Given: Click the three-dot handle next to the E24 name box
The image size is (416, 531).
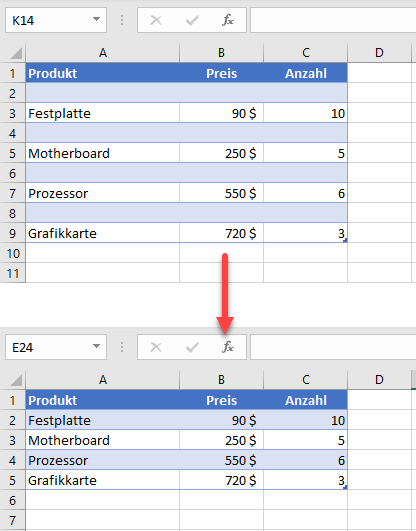Looking at the screenshot, I should point(122,347).
